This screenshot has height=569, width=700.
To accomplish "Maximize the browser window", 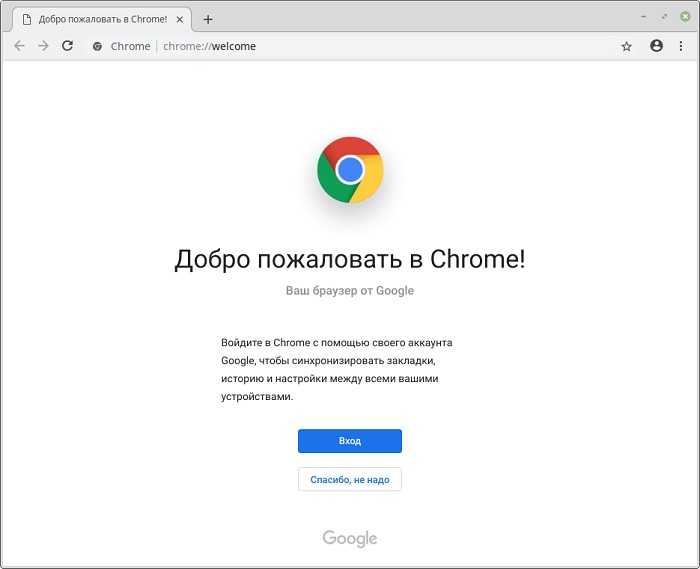I will (x=664, y=17).
